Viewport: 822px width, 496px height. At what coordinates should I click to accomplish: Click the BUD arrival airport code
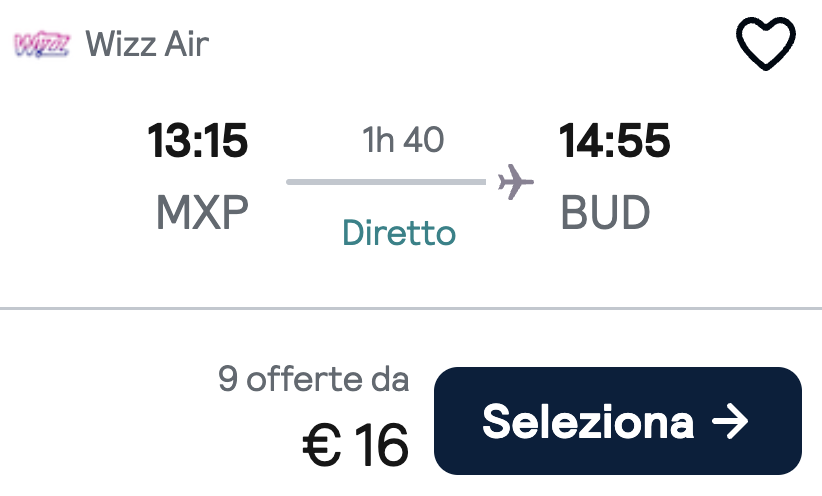[605, 212]
